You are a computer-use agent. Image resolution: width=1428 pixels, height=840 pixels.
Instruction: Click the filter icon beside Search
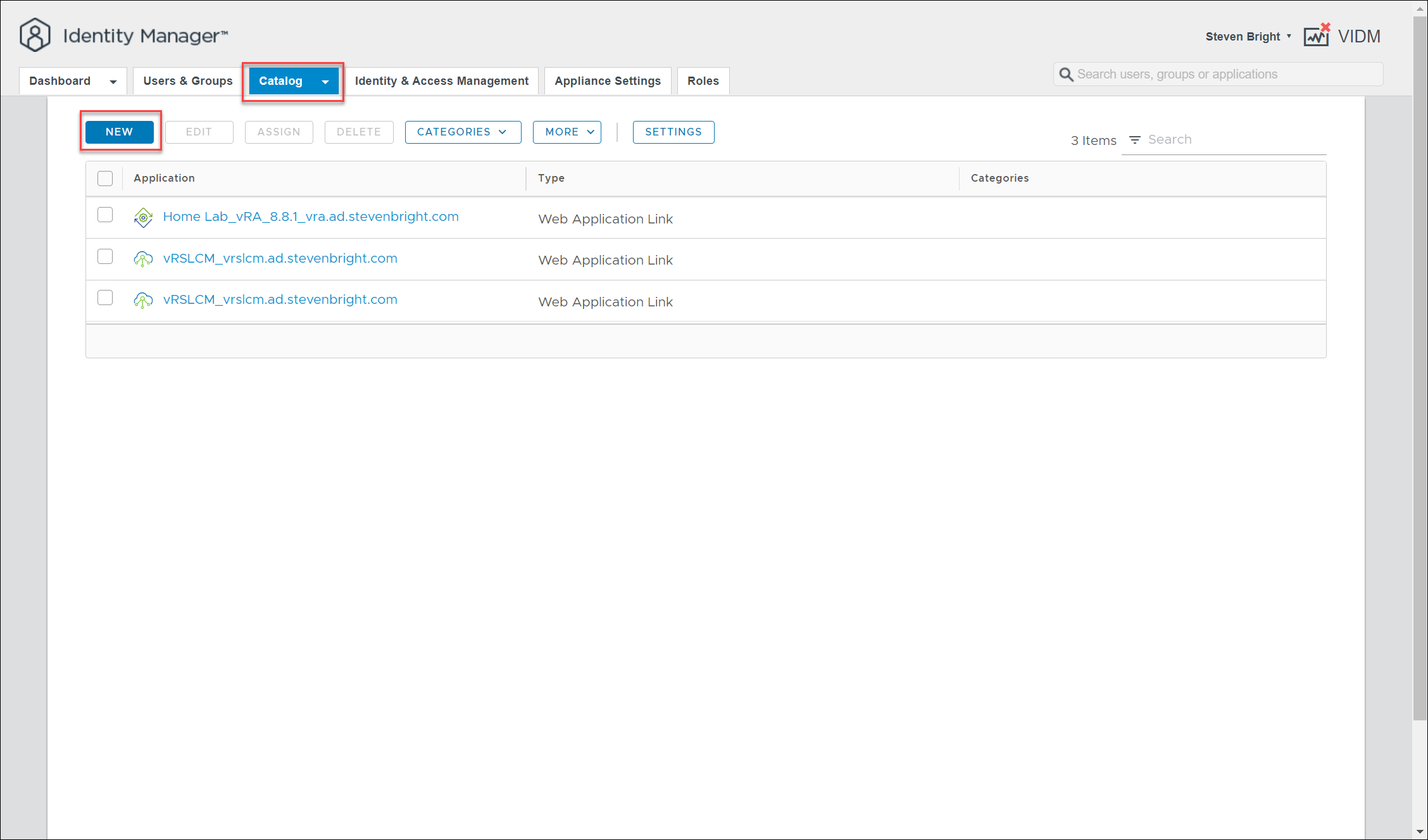1135,140
